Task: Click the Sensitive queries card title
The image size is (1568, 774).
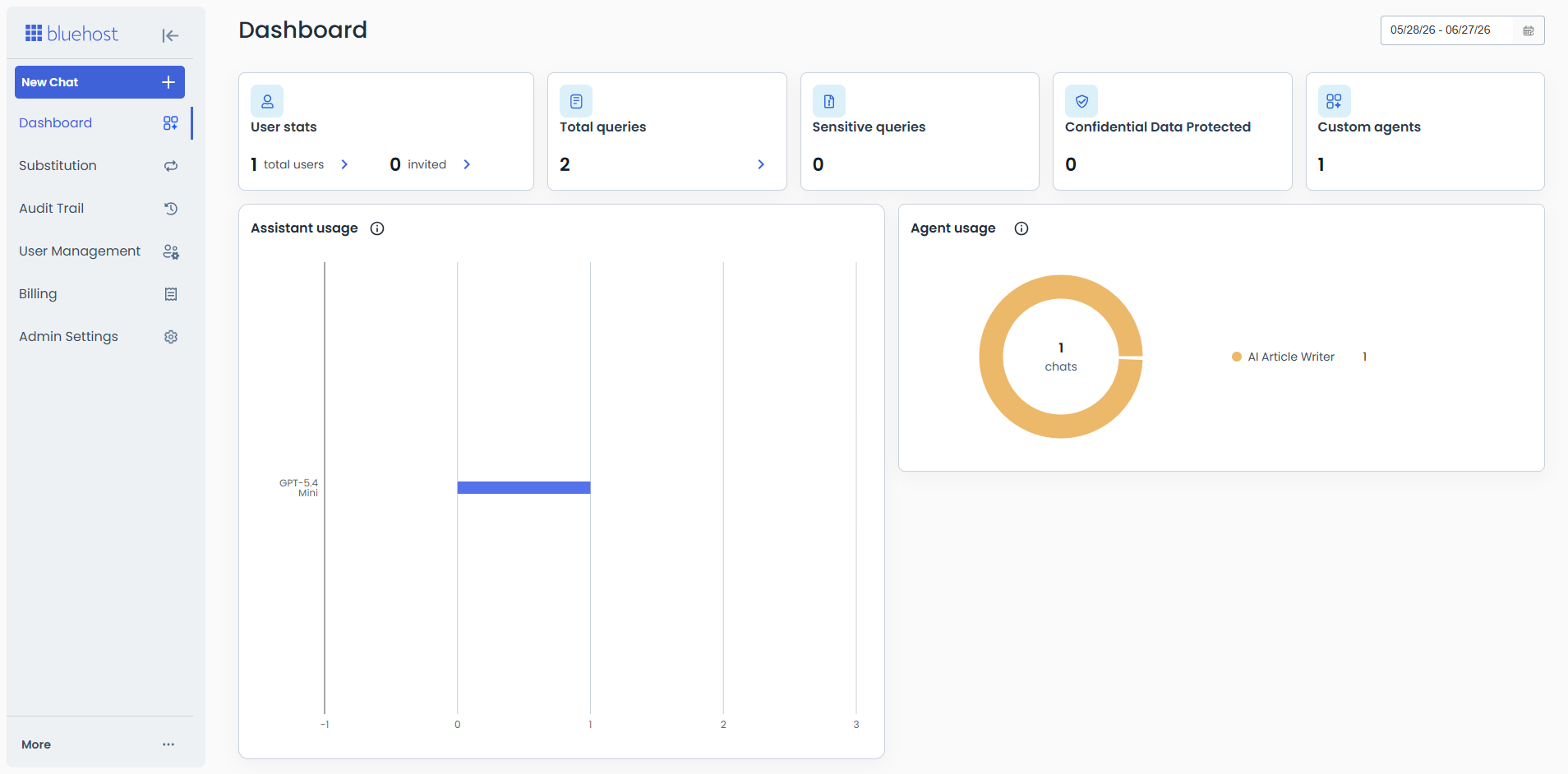Action: (869, 127)
